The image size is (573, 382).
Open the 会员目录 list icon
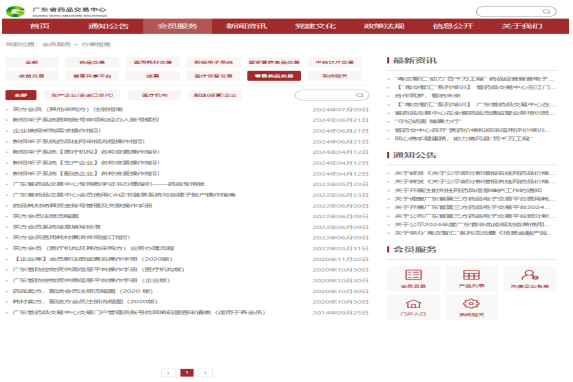[413, 275]
